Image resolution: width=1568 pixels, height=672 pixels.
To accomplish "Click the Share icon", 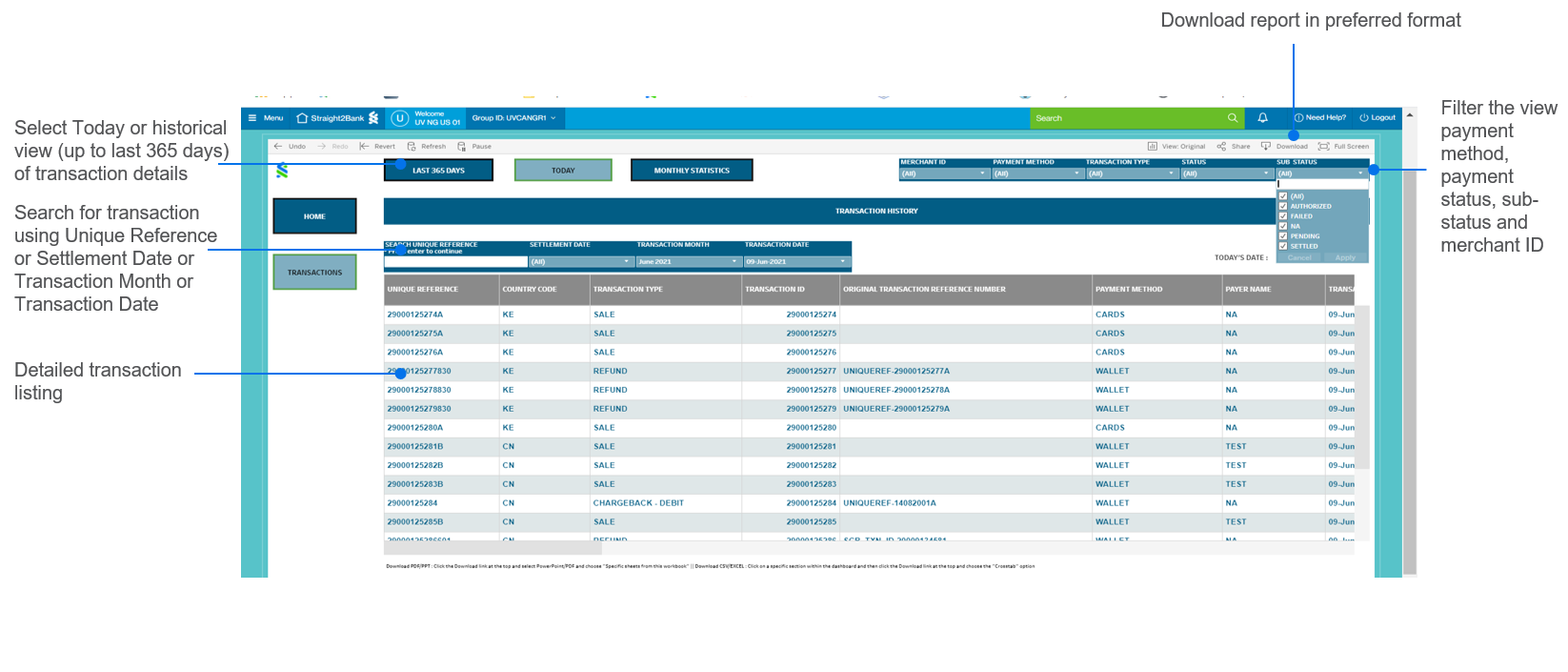I will [1221, 147].
